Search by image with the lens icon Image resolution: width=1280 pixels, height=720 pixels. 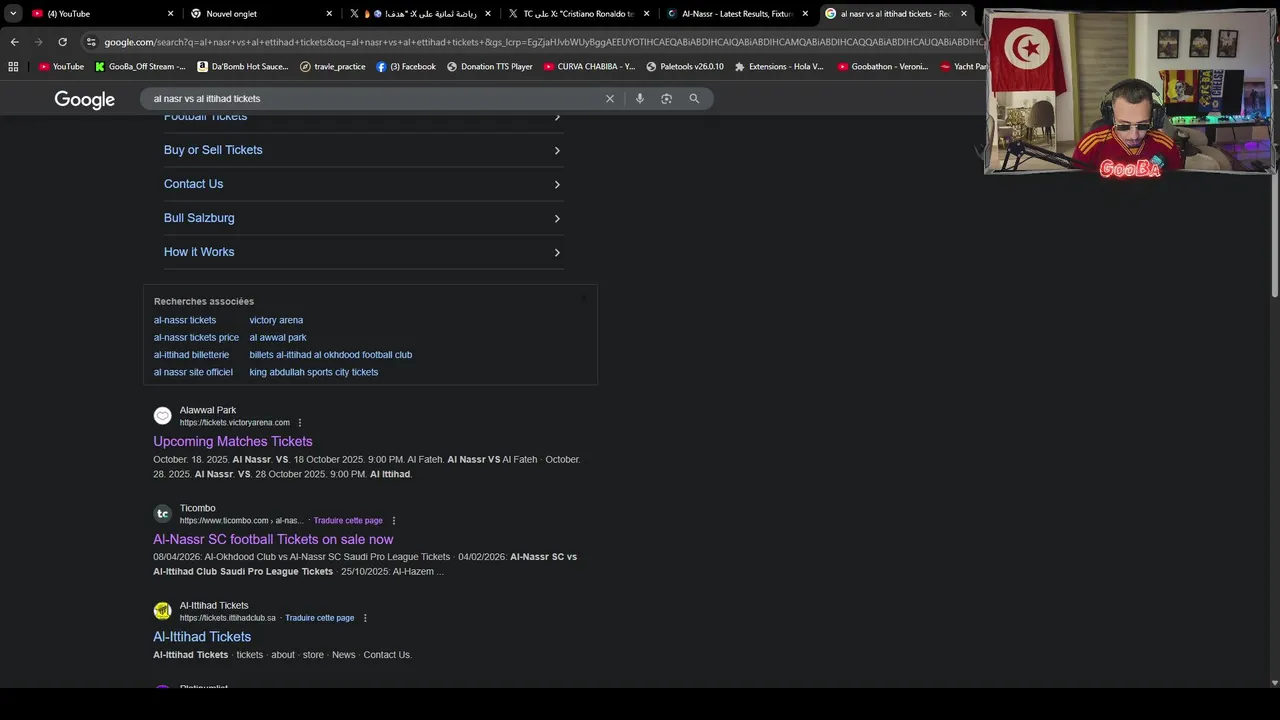(x=667, y=98)
